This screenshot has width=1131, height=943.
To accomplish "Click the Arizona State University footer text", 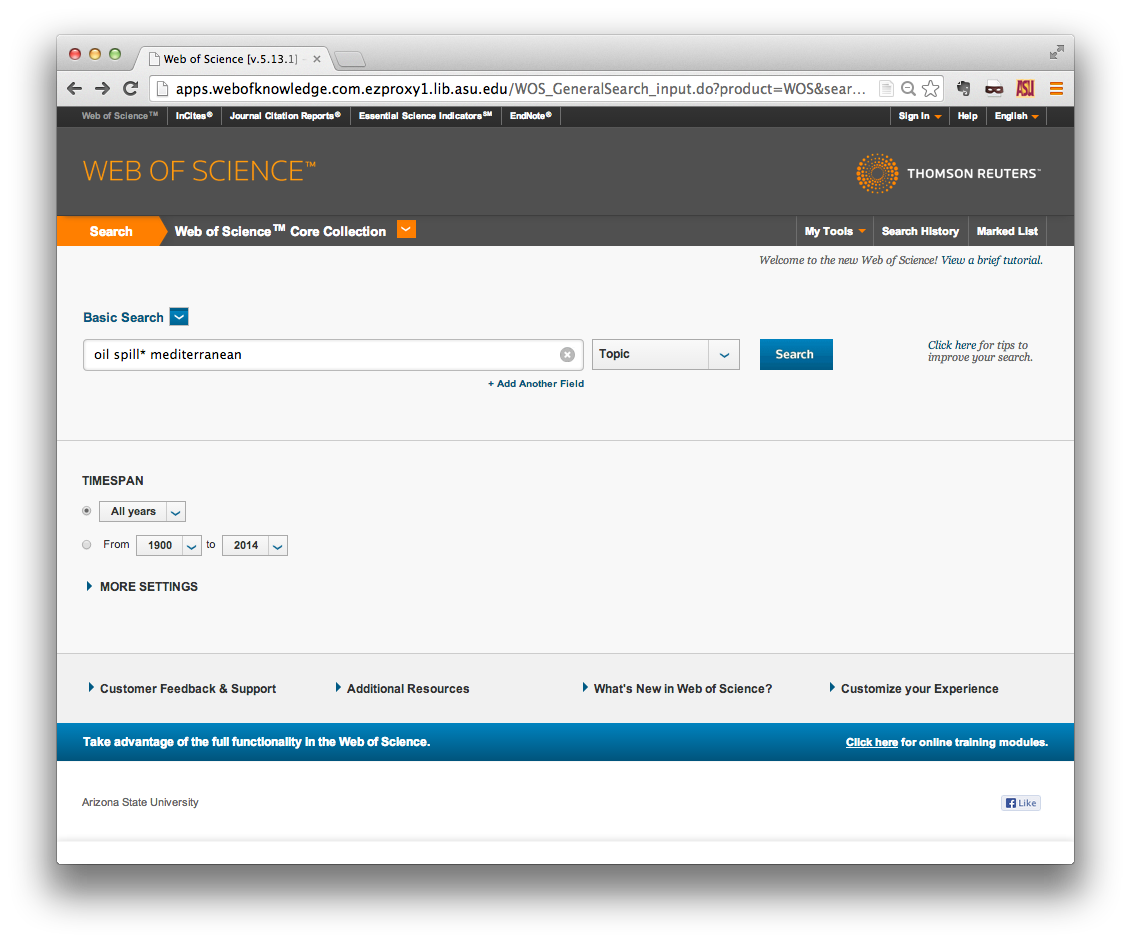I will pyautogui.click(x=140, y=802).
